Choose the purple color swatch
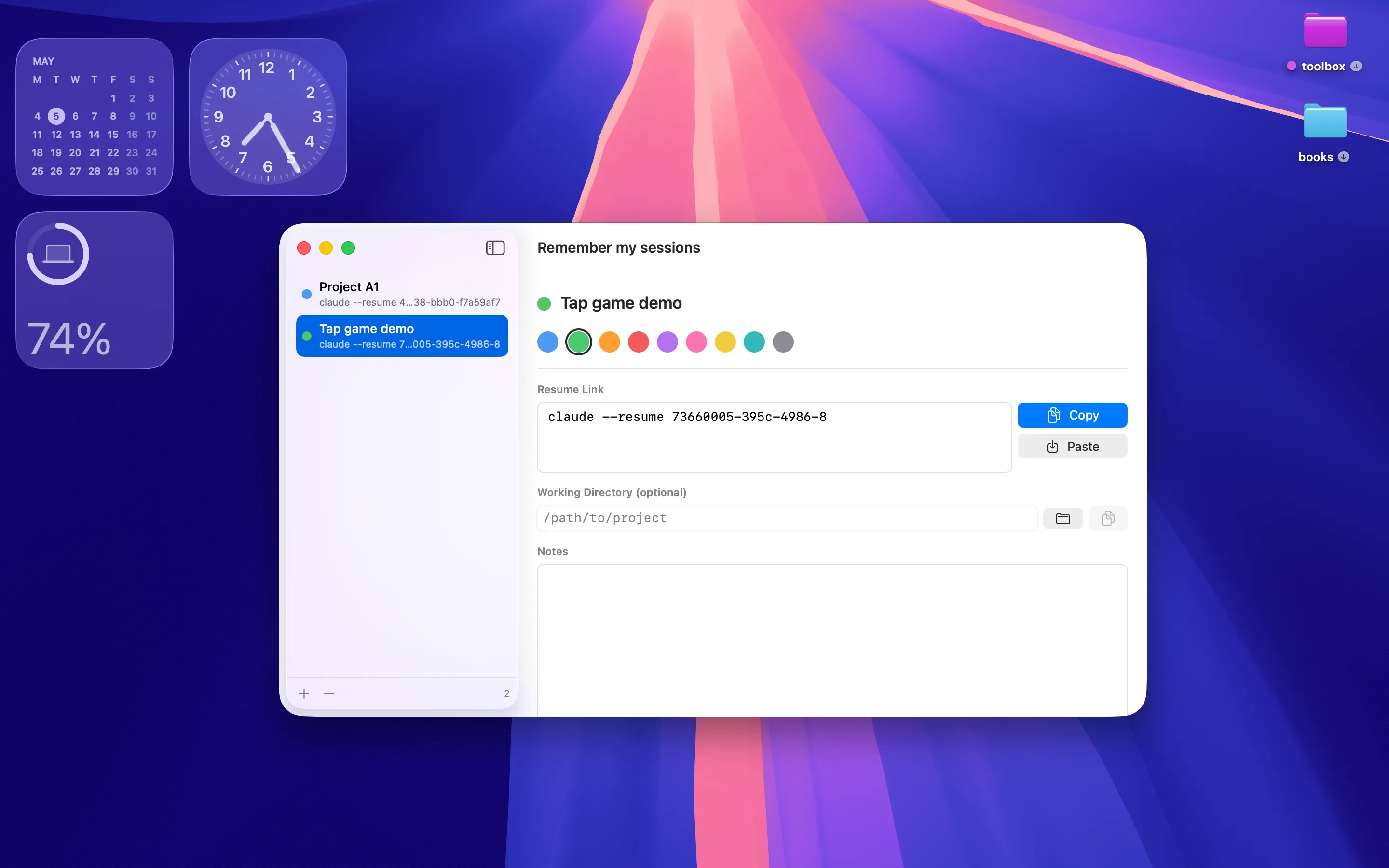The width and height of the screenshot is (1389, 868). pyautogui.click(x=667, y=342)
